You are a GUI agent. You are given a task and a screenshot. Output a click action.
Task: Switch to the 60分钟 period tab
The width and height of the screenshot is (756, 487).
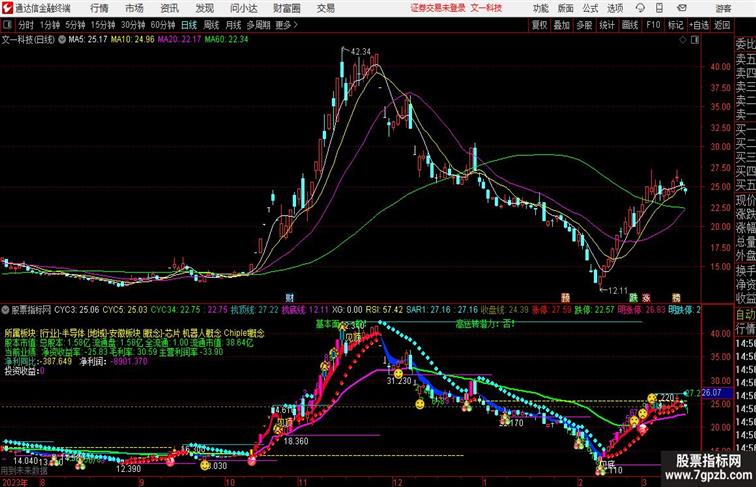[163, 25]
